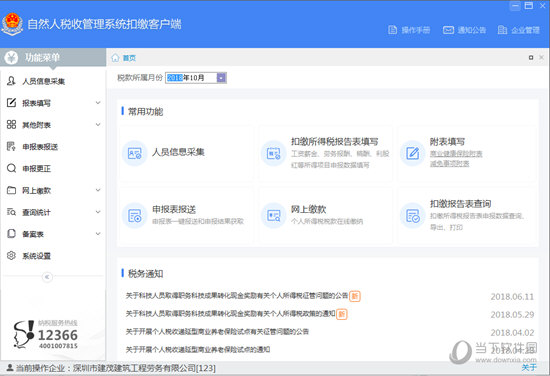Click the 申报表报送 sidebar icon
Viewport: 550px width, 376px height.
click(x=11, y=146)
